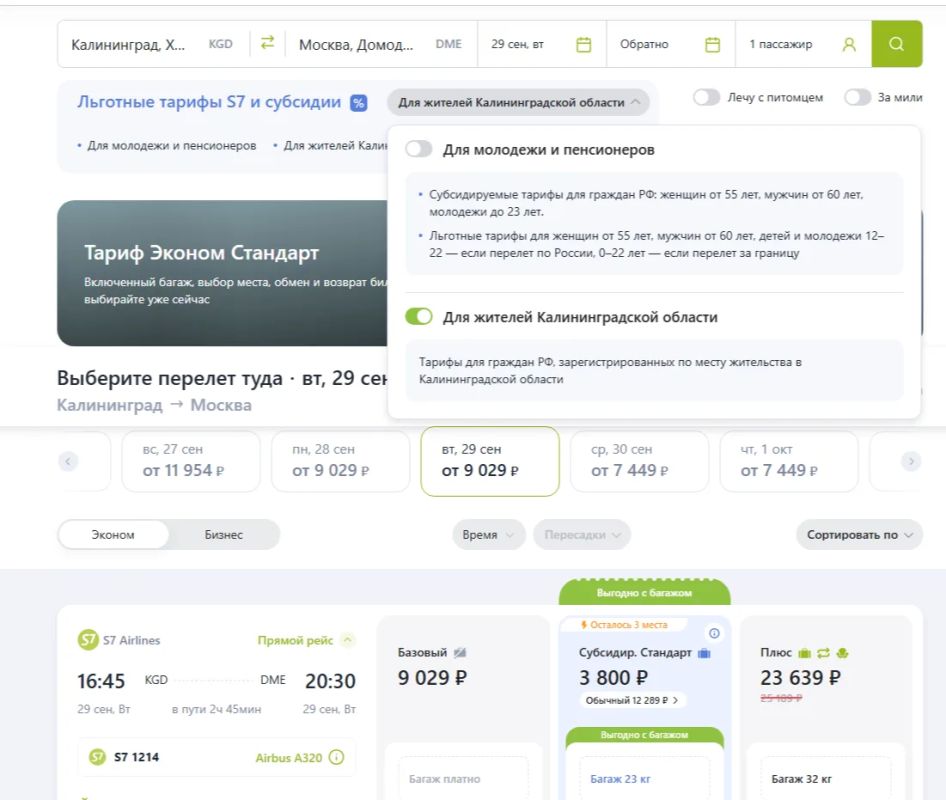The height and width of the screenshot is (800, 946).
Task: Select date пн, 28 сен
Action: click(x=340, y=461)
